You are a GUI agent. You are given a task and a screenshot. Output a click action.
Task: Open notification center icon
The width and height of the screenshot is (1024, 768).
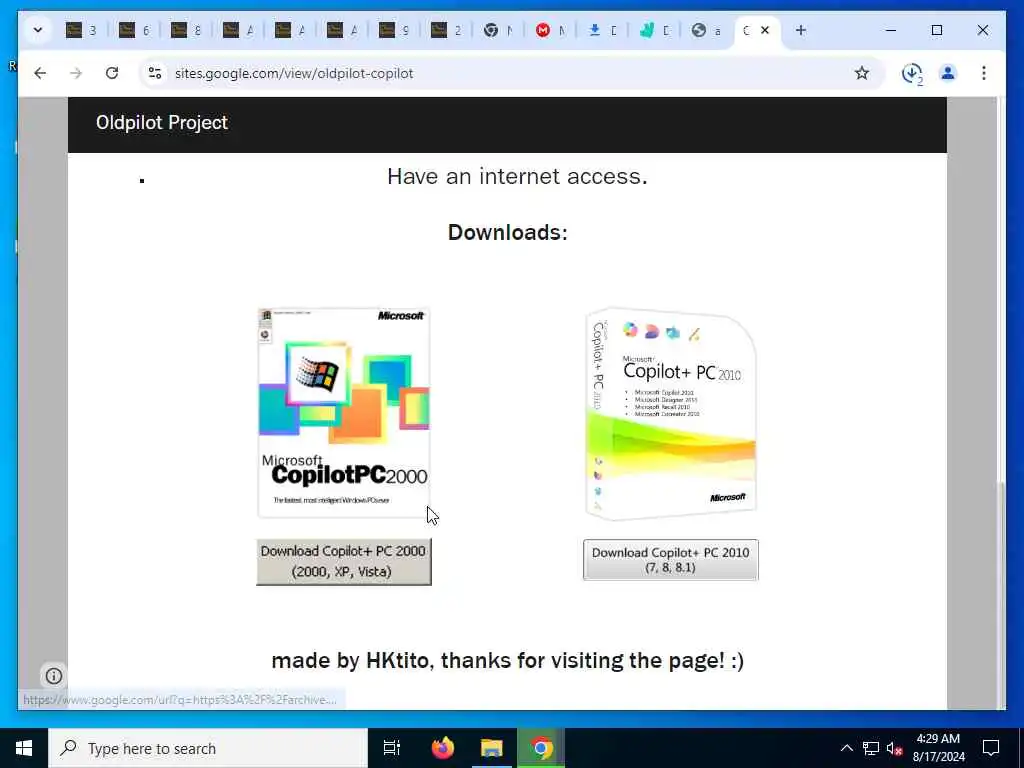[991, 748]
